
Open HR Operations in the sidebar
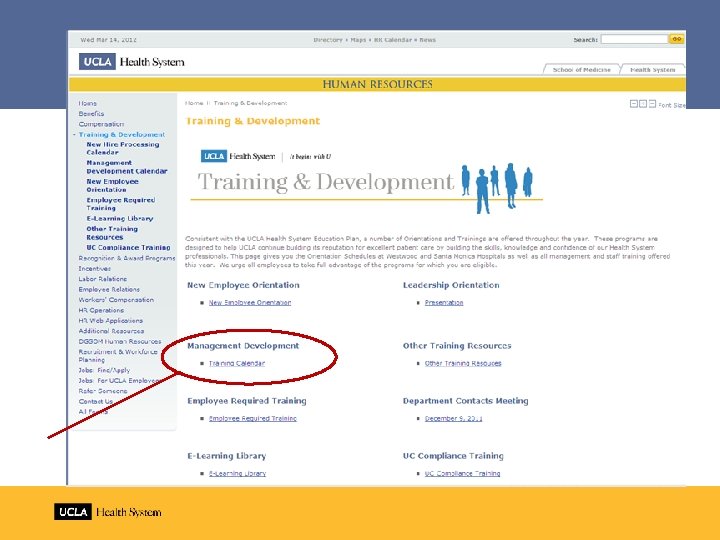coord(101,310)
